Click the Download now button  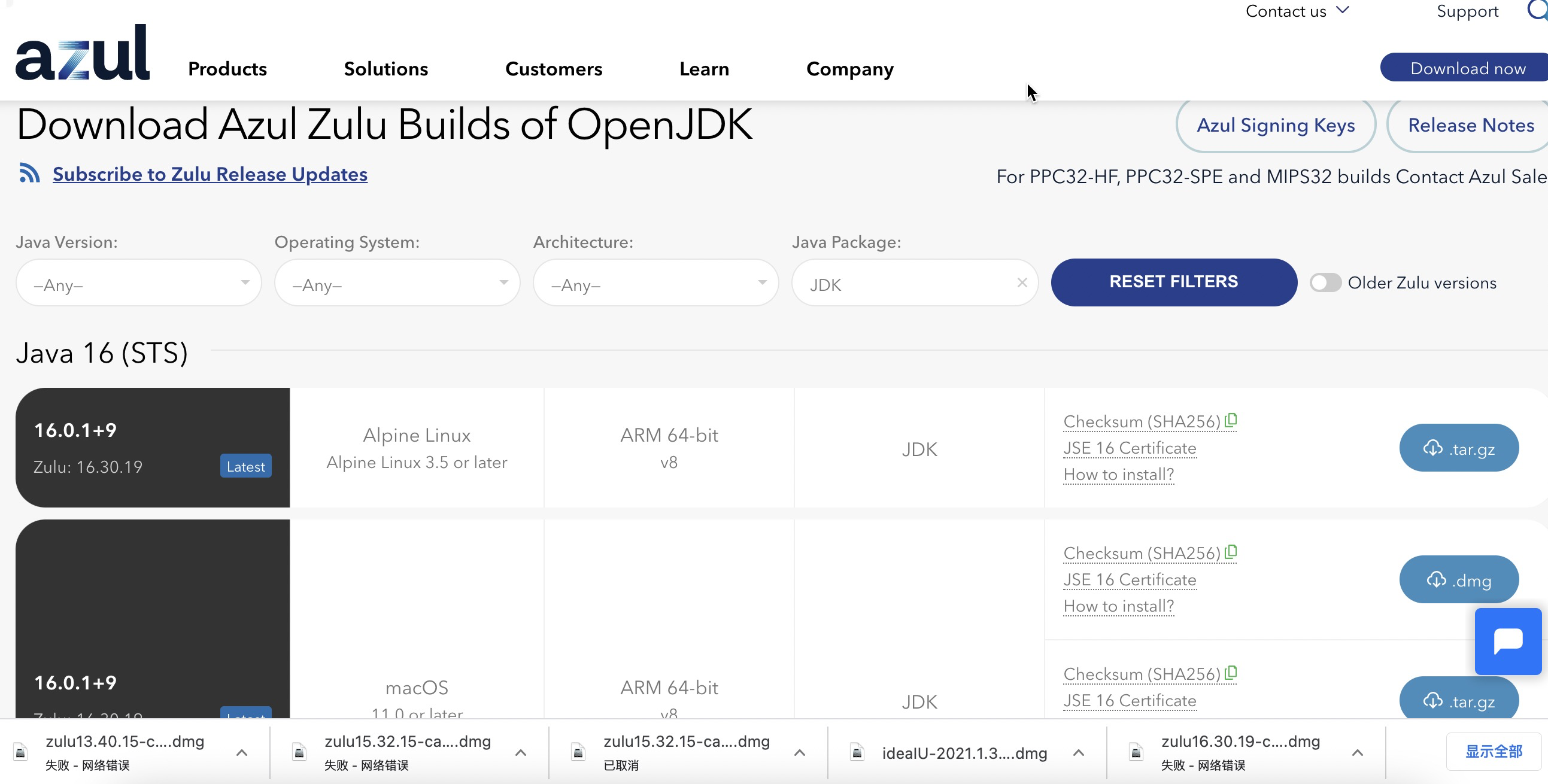pos(1464,67)
